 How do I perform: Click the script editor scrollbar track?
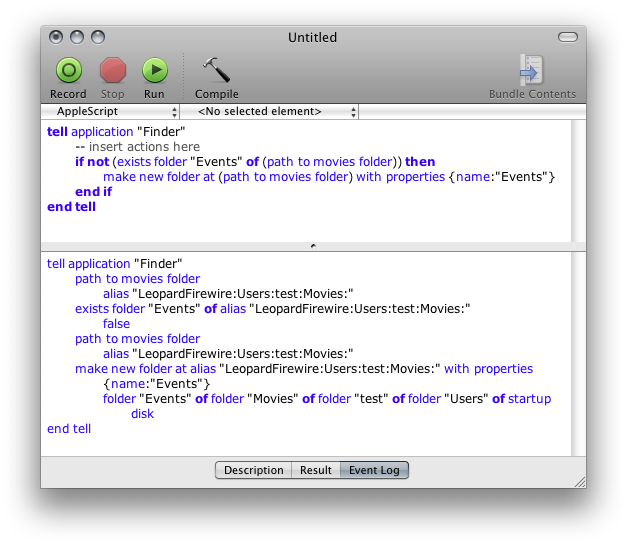click(578, 181)
